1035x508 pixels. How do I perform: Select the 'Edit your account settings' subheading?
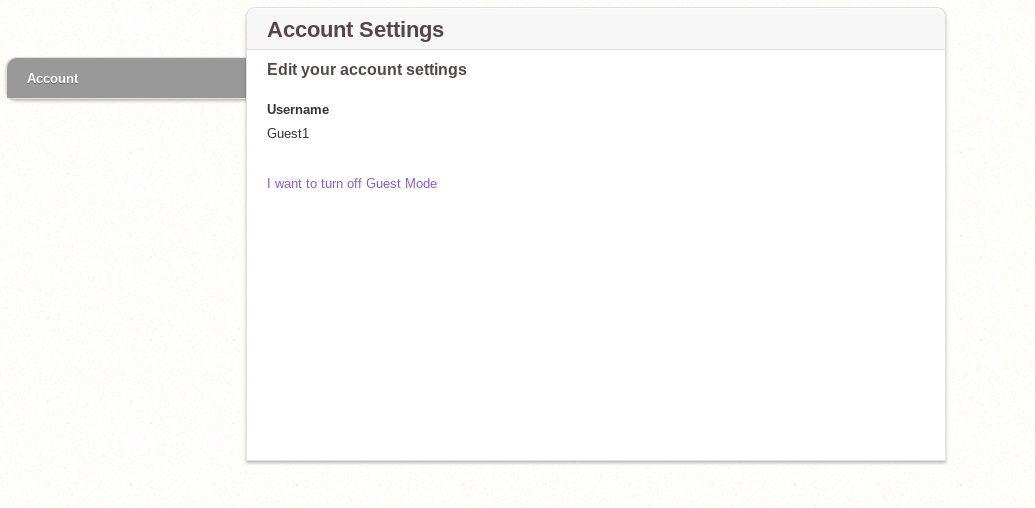(x=366, y=70)
